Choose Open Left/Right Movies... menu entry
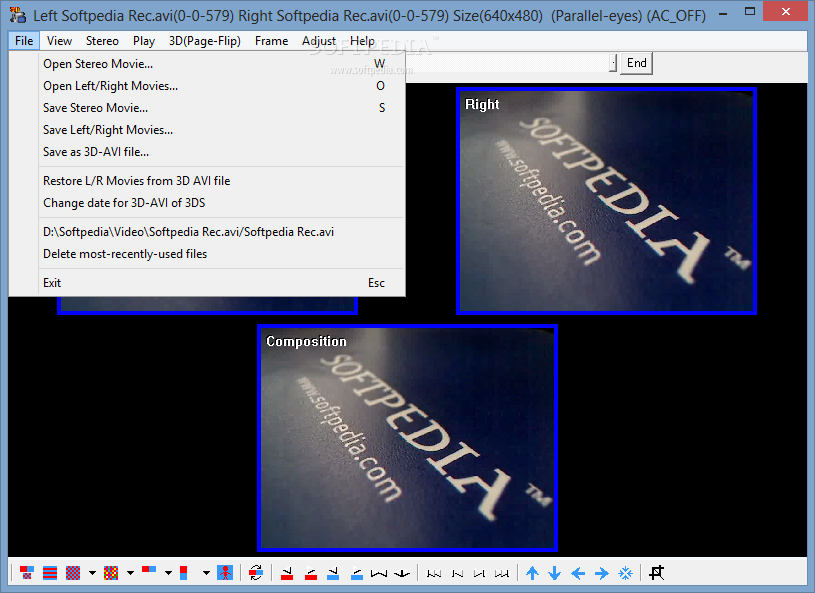Screen dimensions: 815x593 [x=207, y=86]
